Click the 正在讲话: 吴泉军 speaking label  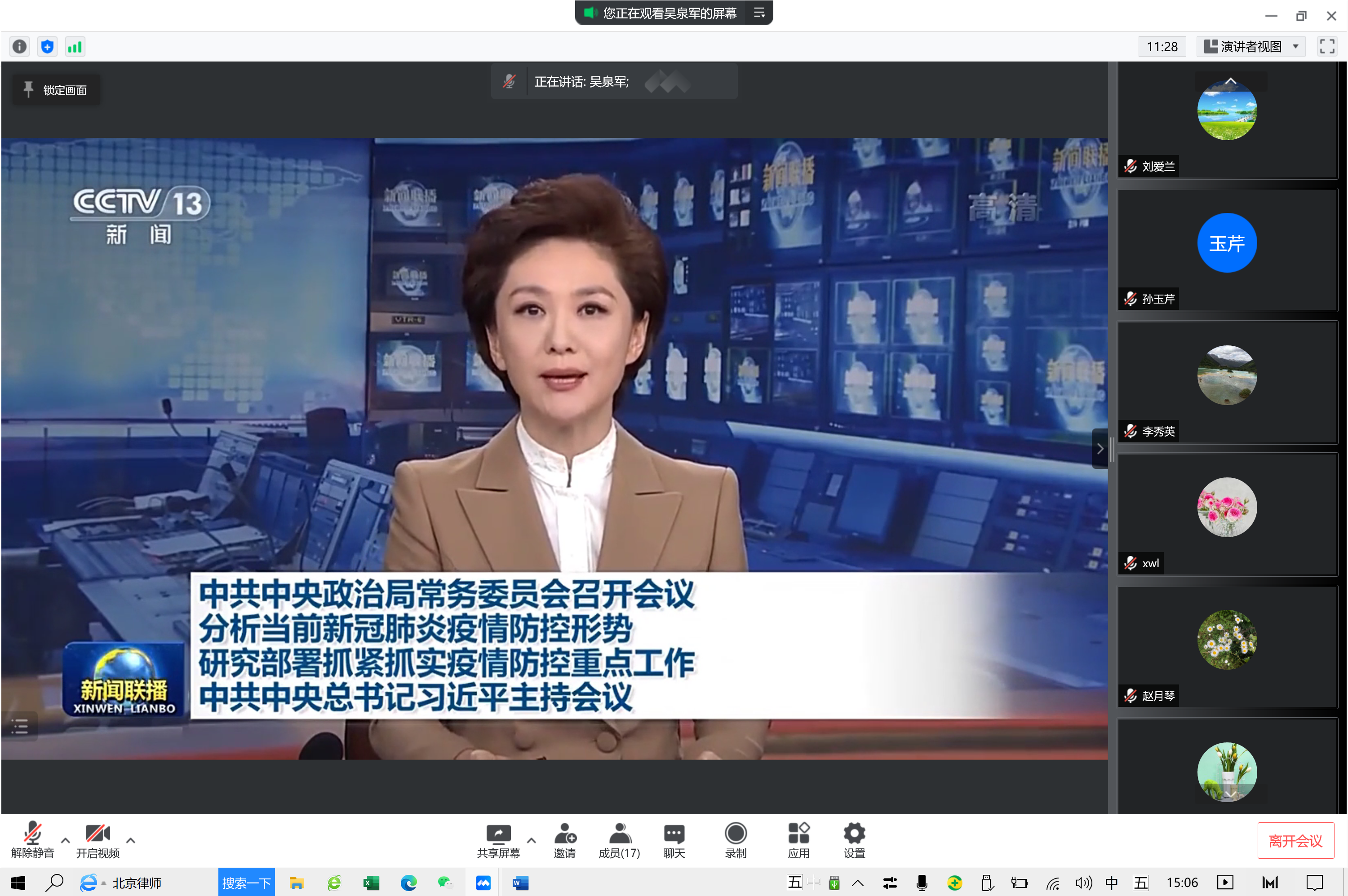click(x=581, y=82)
